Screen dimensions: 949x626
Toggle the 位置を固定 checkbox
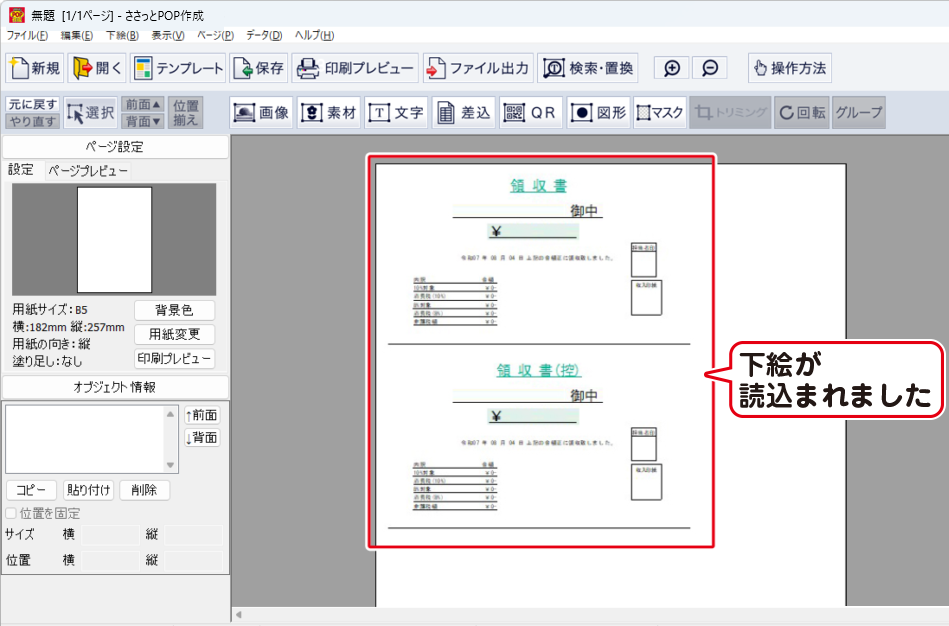tap(12, 513)
